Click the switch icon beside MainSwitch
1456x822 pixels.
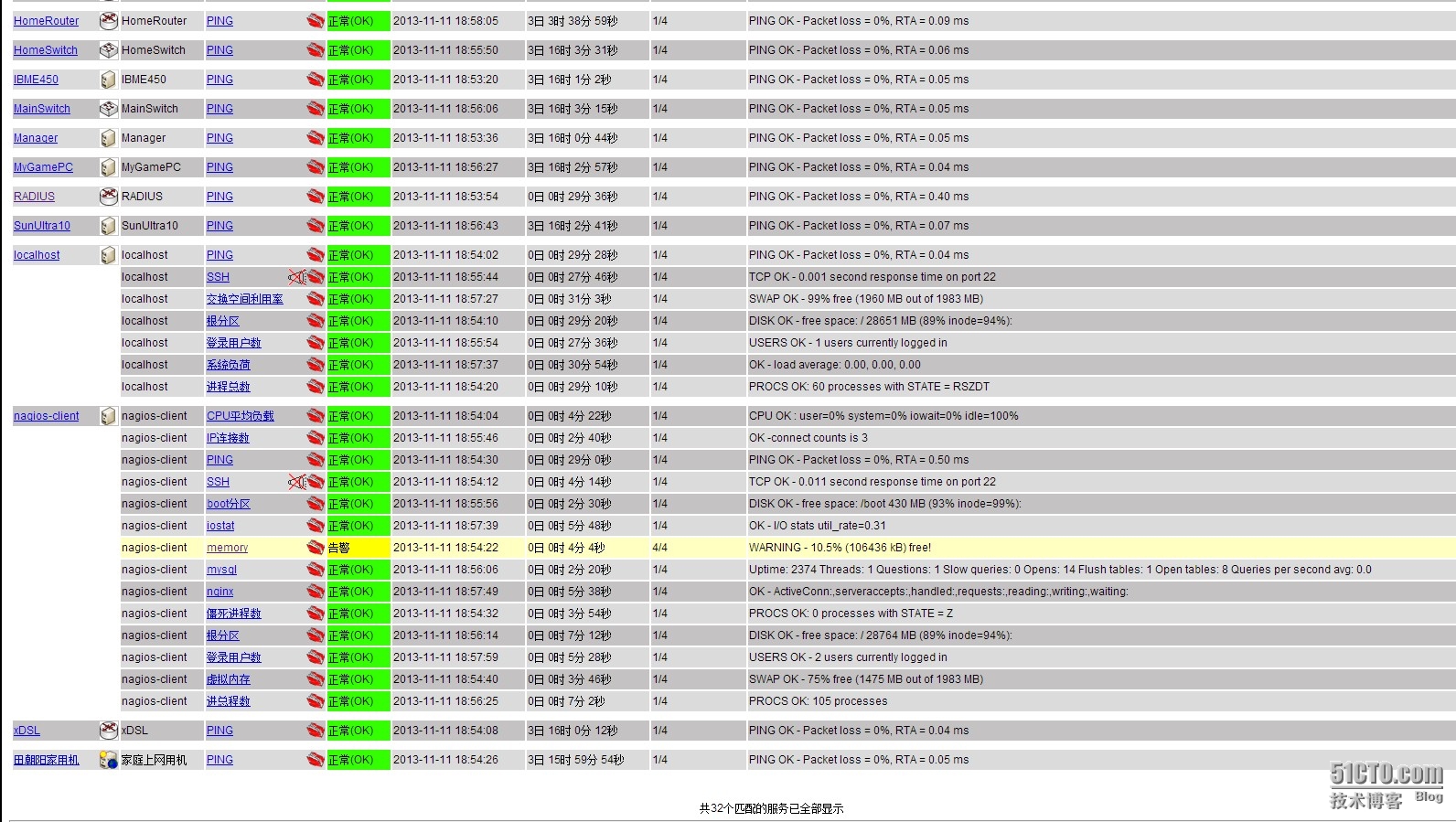click(x=108, y=108)
